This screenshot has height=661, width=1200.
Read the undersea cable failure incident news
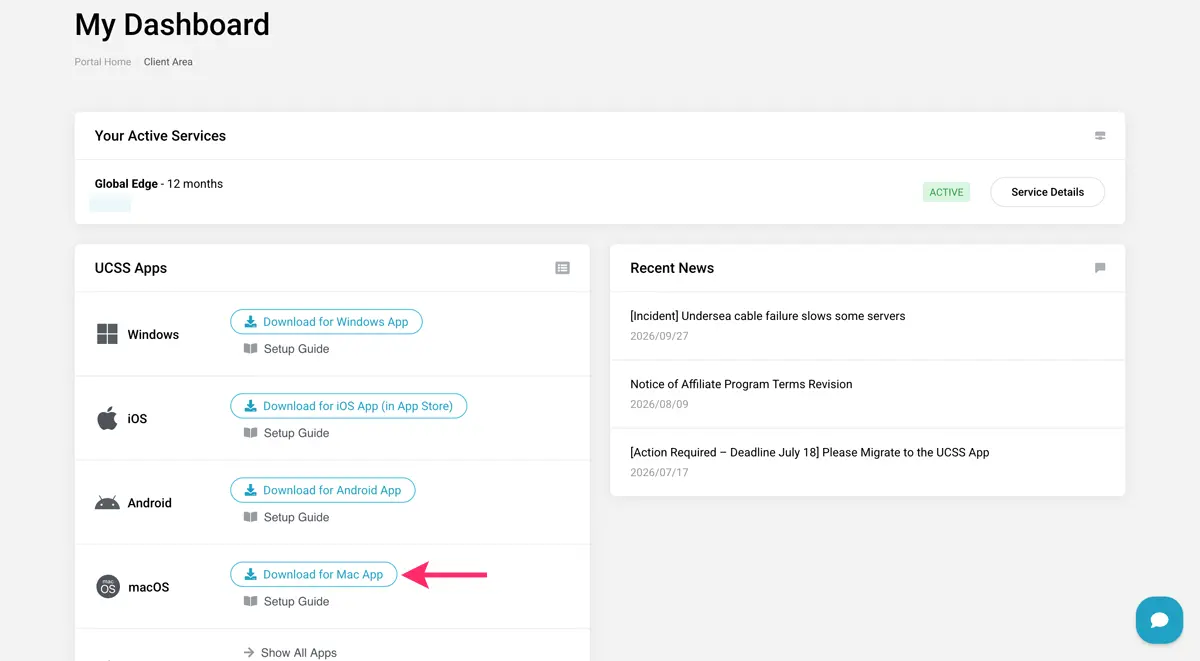pyautogui.click(x=768, y=316)
